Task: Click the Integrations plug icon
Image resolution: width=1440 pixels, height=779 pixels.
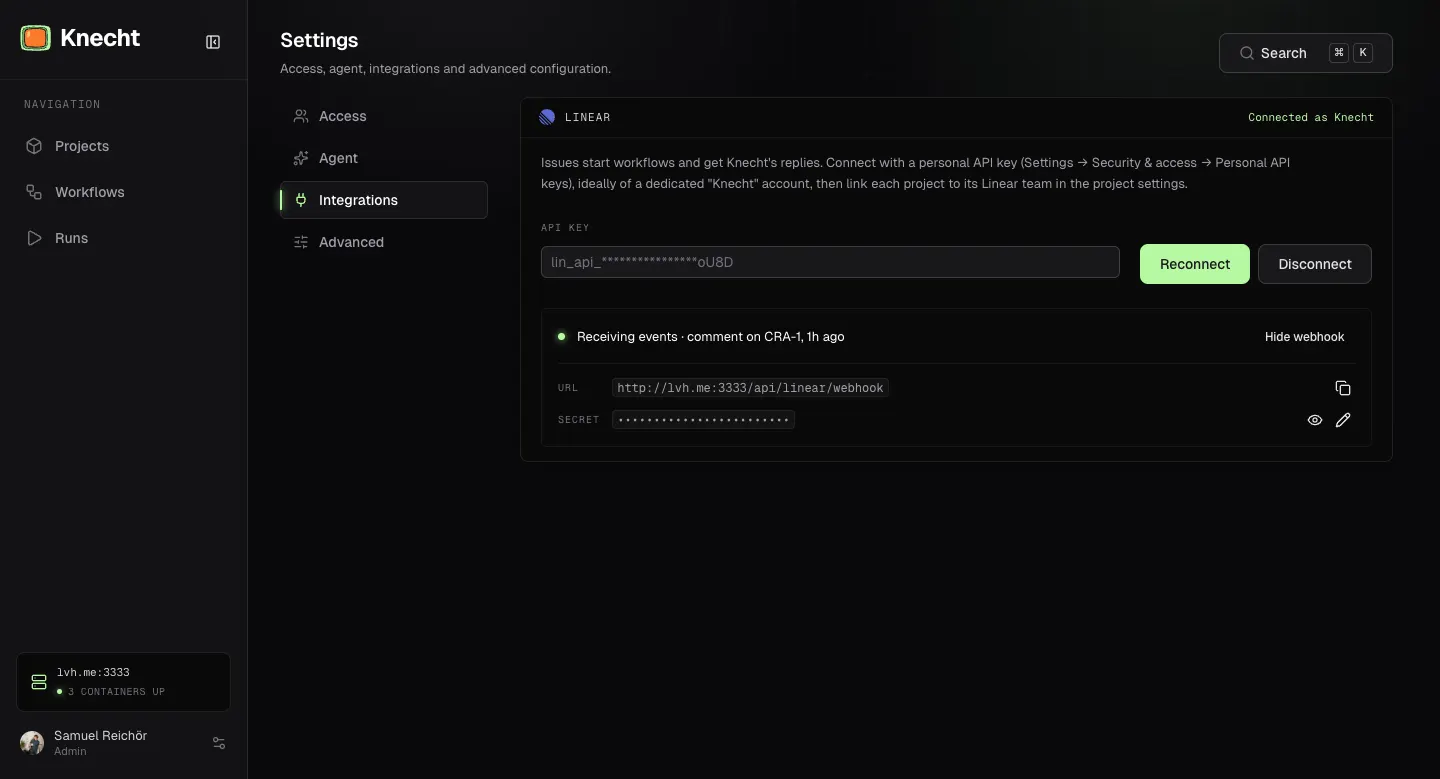Action: pyautogui.click(x=301, y=200)
